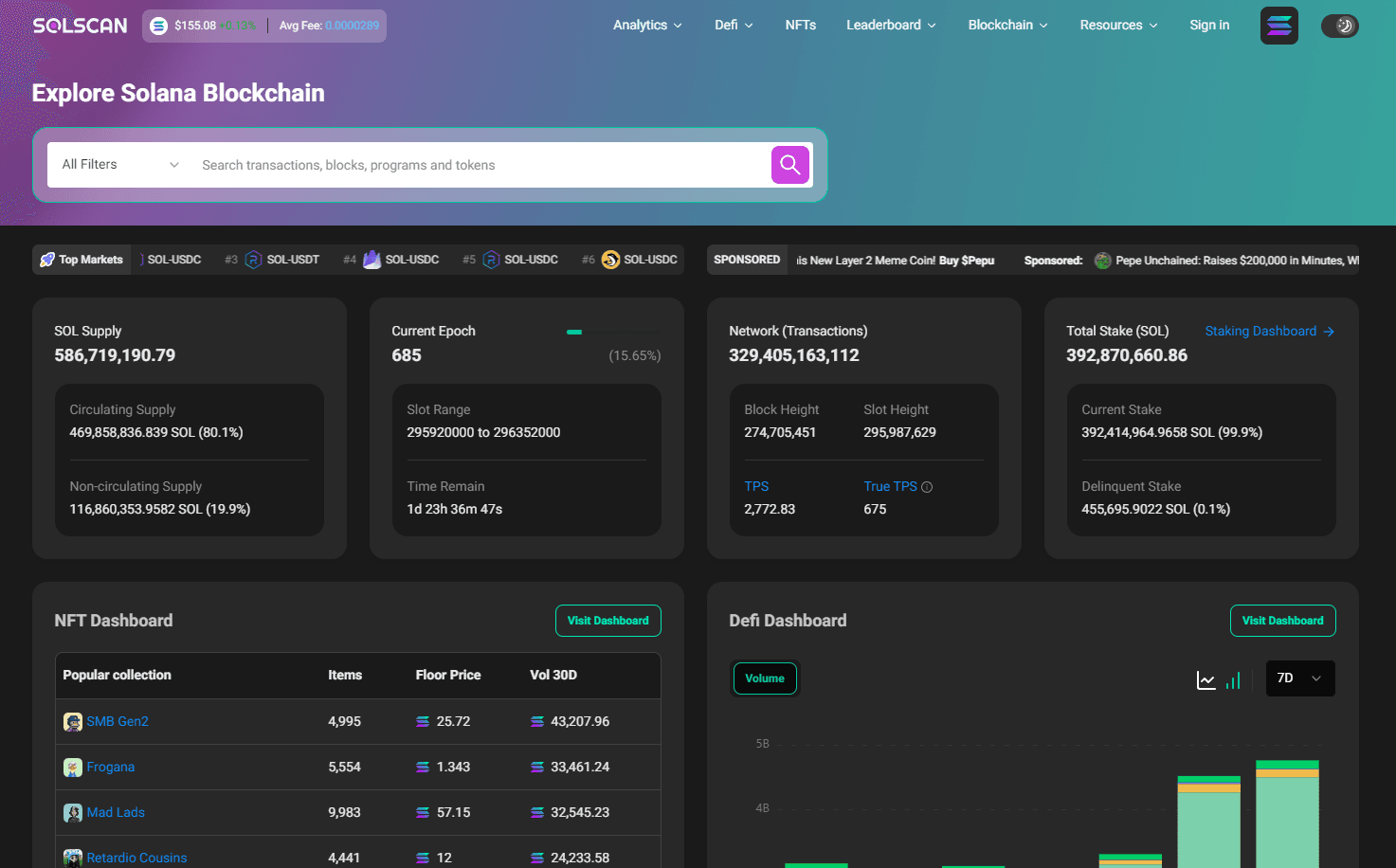
Task: Click the Pepe Unchained sponsored headline
Action: [x=1237, y=261]
